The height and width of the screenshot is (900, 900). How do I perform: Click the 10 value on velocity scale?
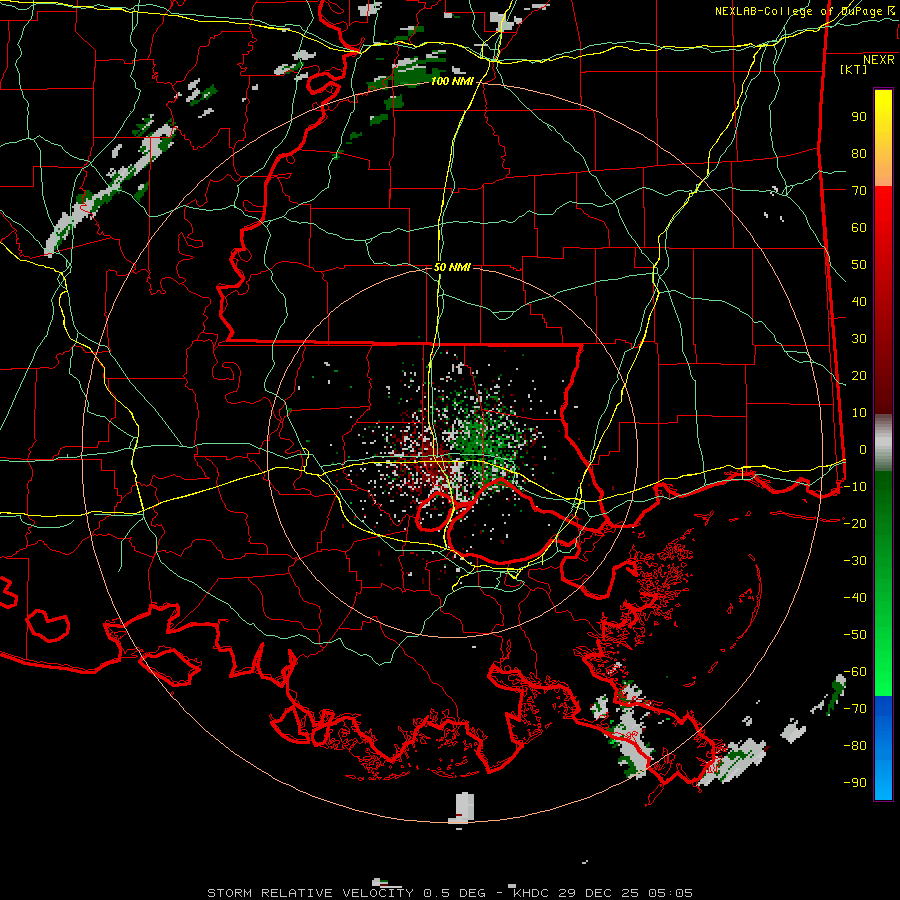[x=859, y=413]
